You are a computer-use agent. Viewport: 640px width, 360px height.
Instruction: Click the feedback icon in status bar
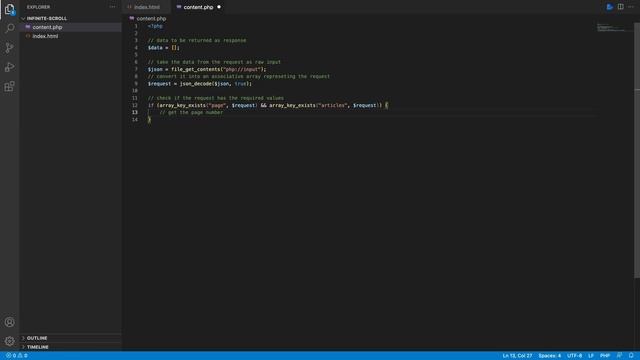[x=620, y=356]
